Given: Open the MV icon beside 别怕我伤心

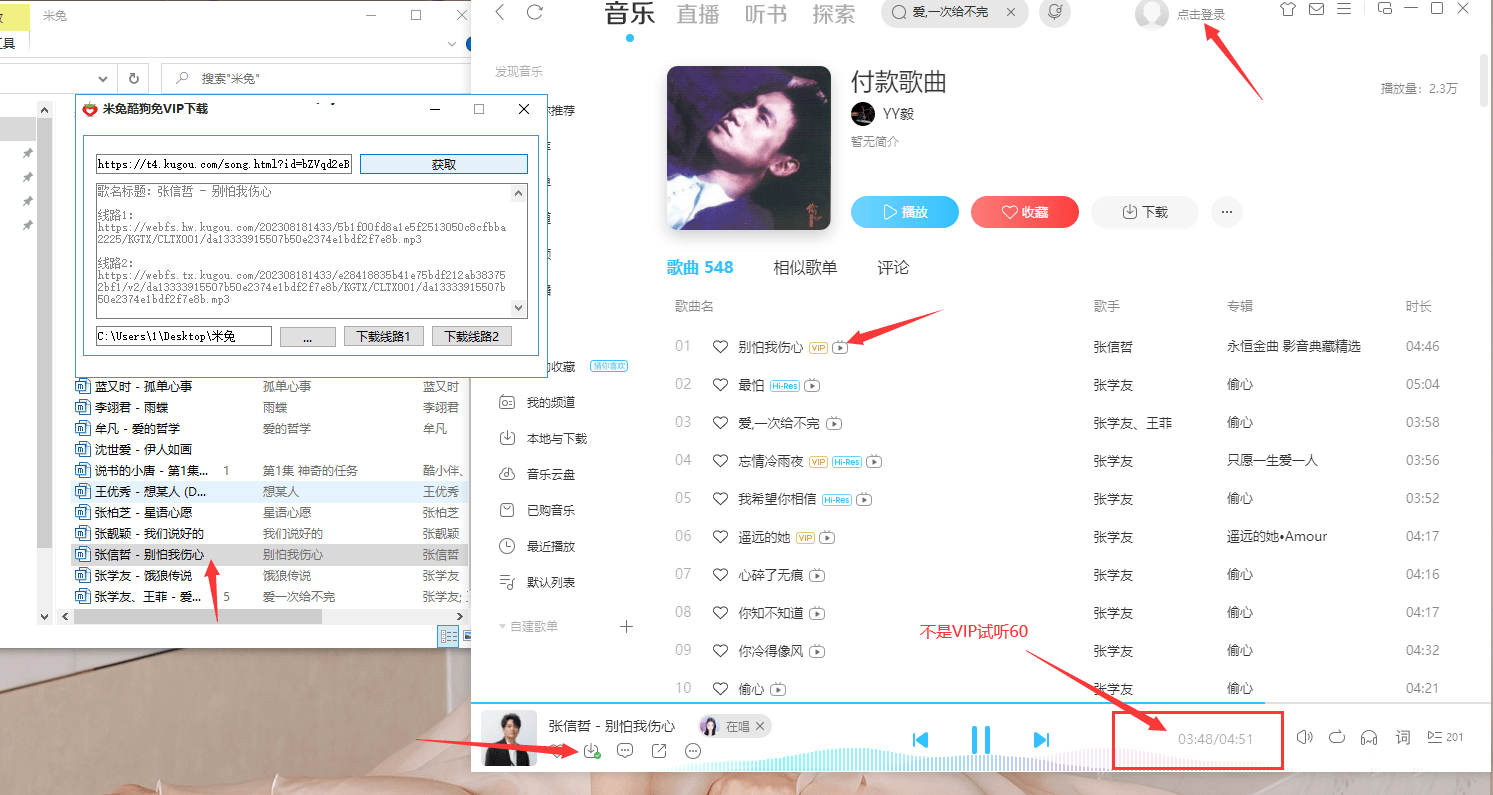Looking at the screenshot, I should (841, 347).
